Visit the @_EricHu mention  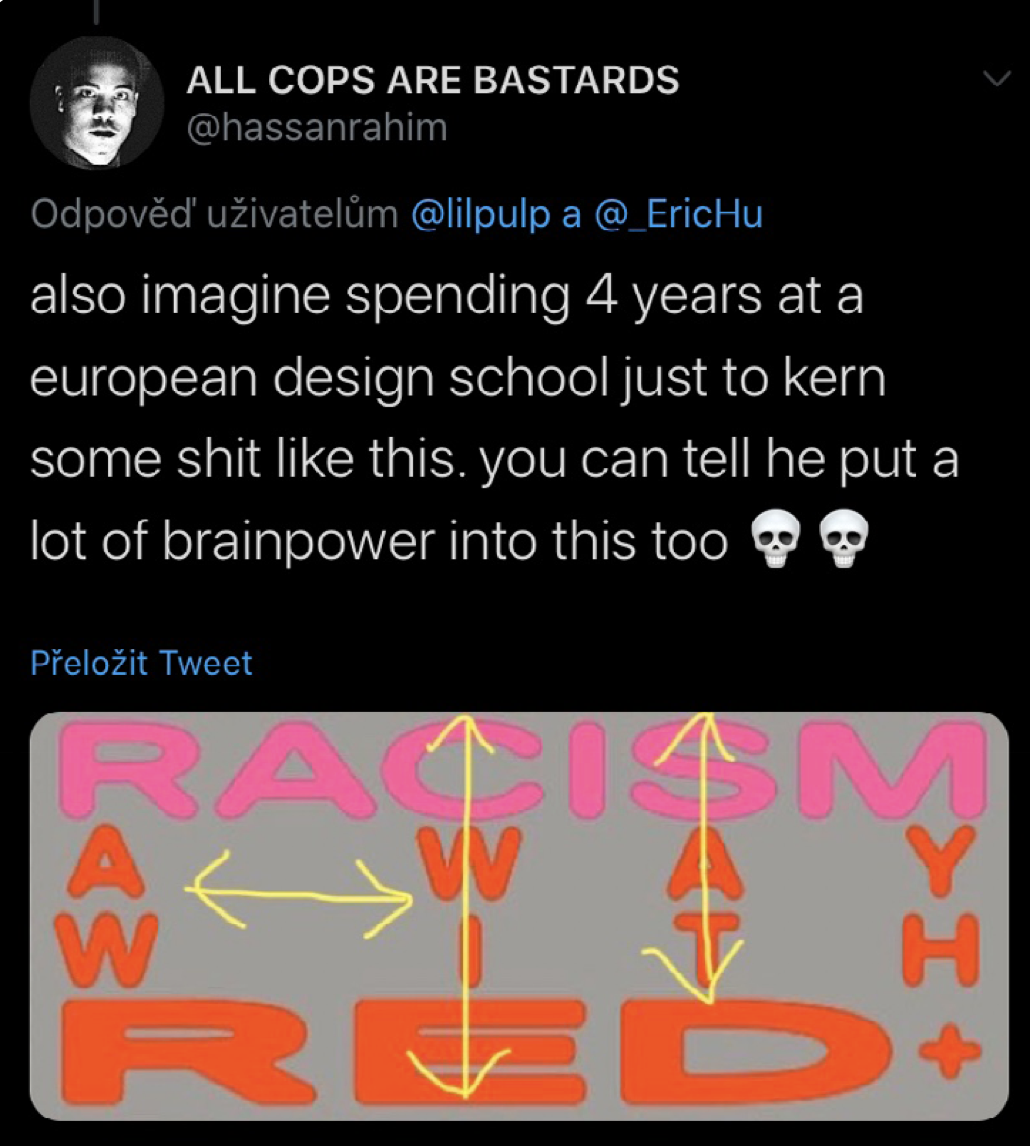click(x=679, y=213)
